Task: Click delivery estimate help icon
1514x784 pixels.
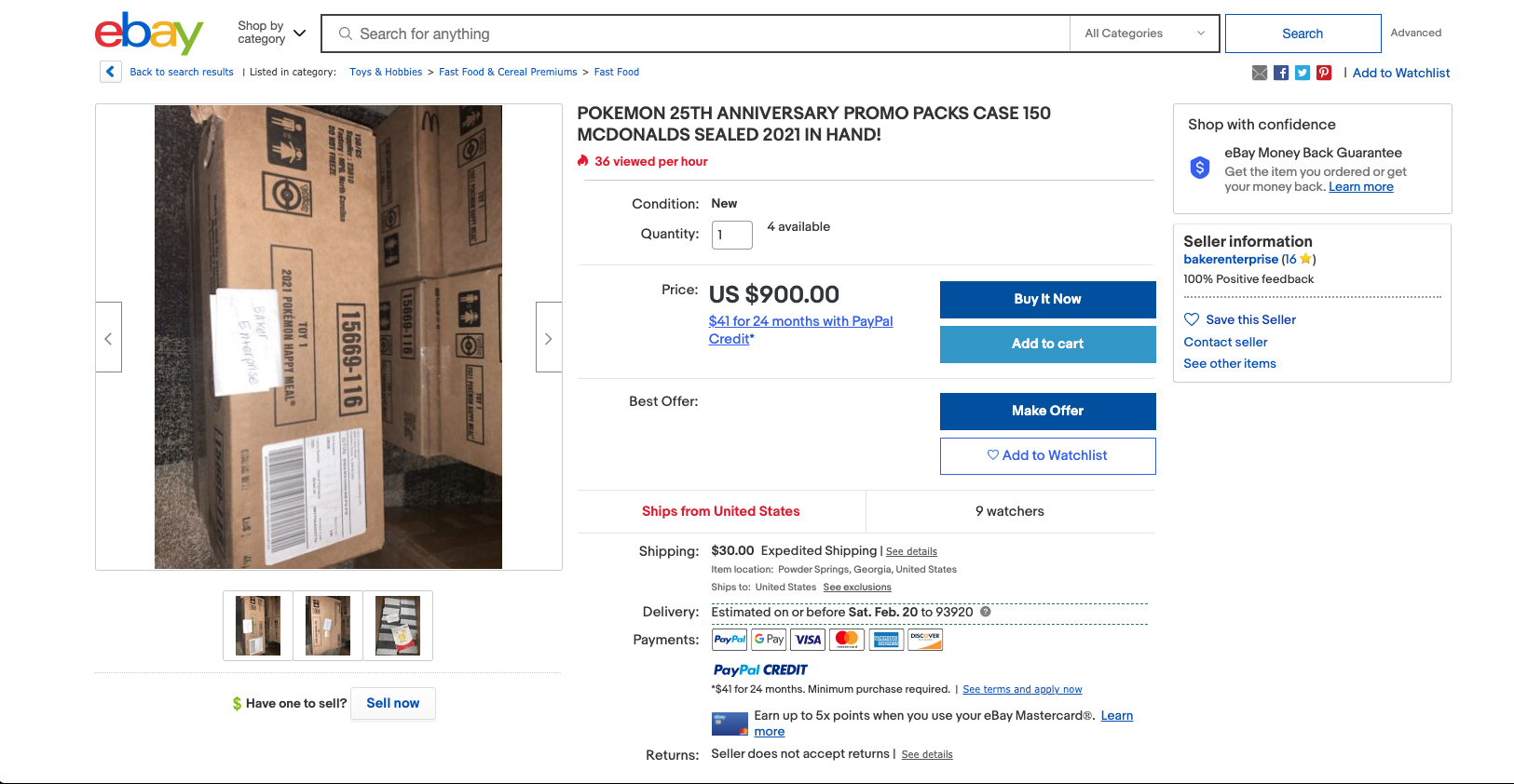Action: pyautogui.click(x=985, y=612)
